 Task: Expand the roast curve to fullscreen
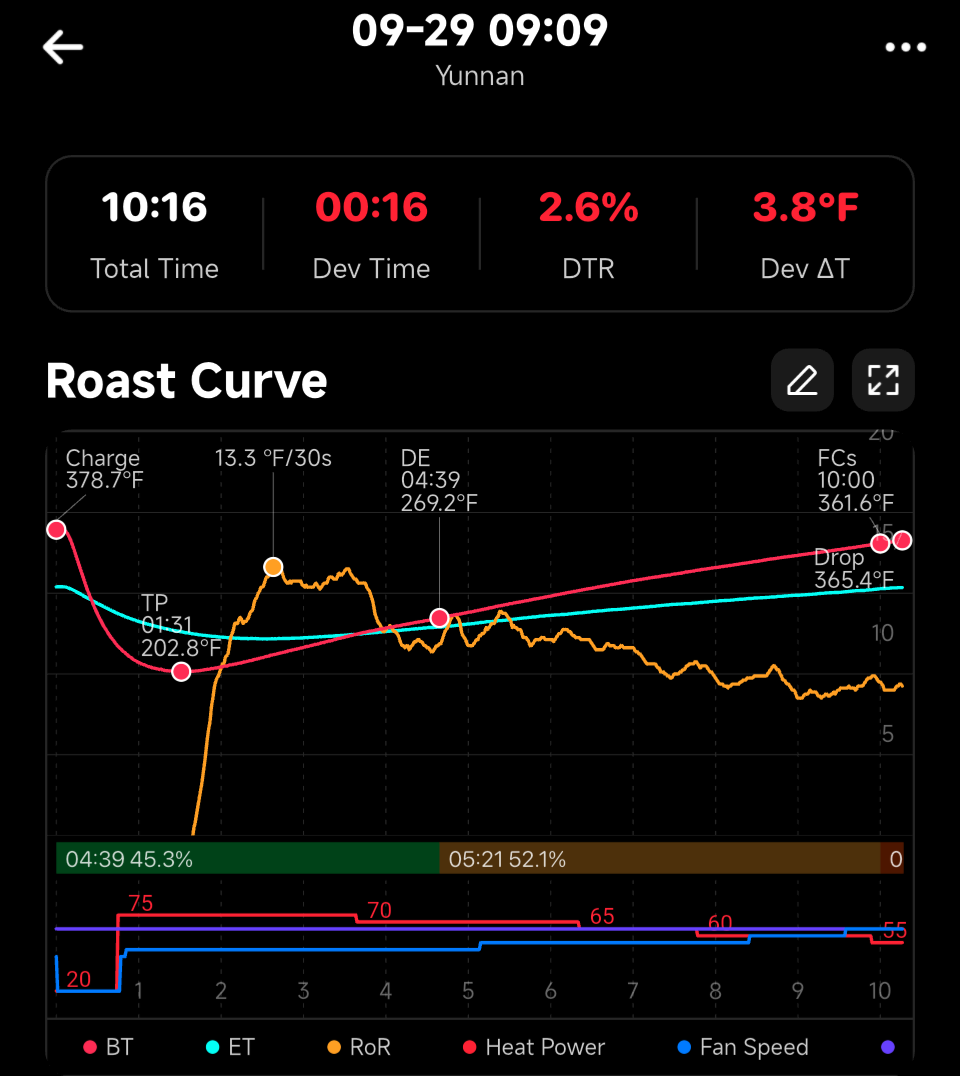[883, 380]
